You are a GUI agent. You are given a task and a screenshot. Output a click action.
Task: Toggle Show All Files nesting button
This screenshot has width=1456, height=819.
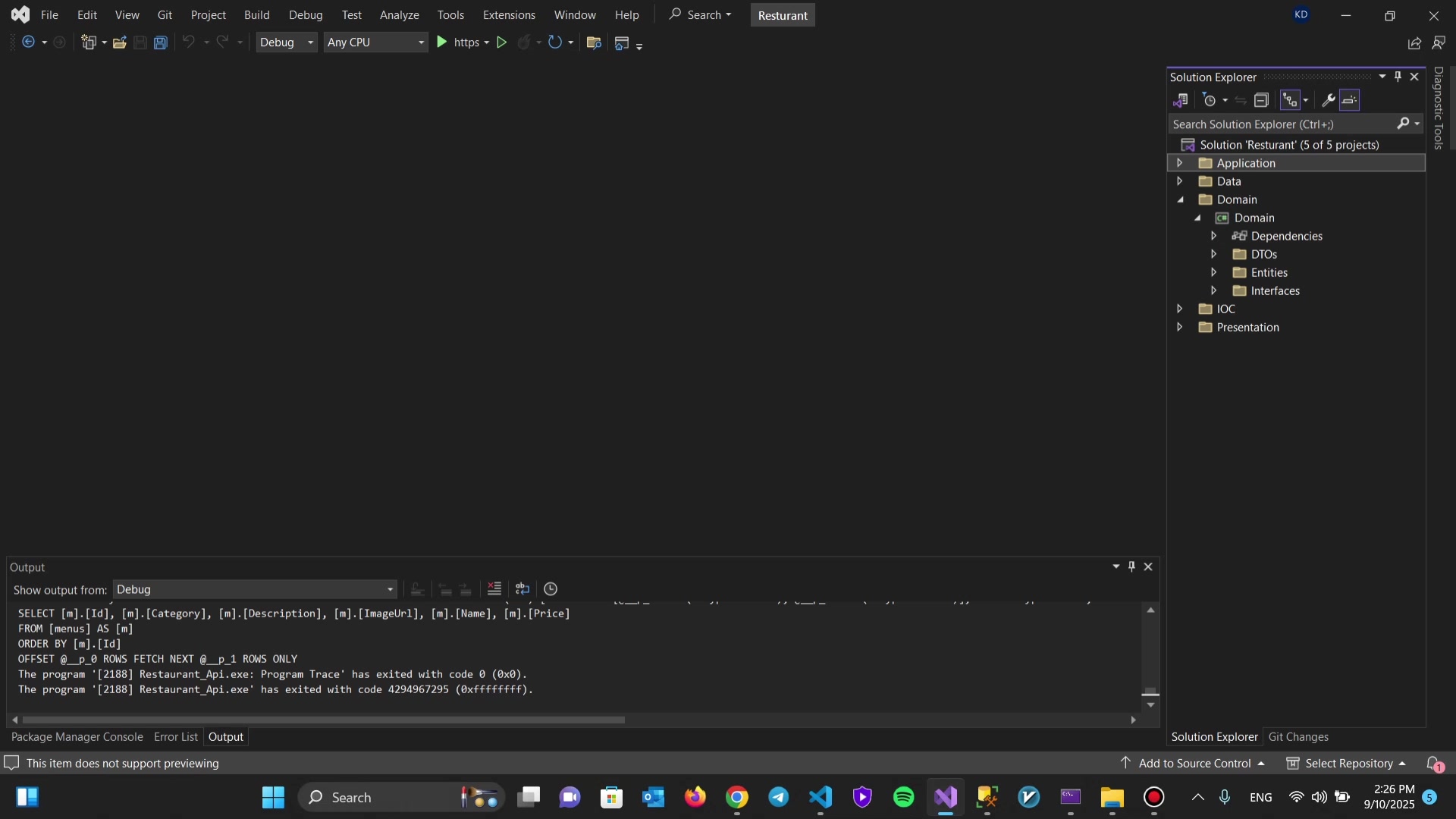[x=1290, y=100]
